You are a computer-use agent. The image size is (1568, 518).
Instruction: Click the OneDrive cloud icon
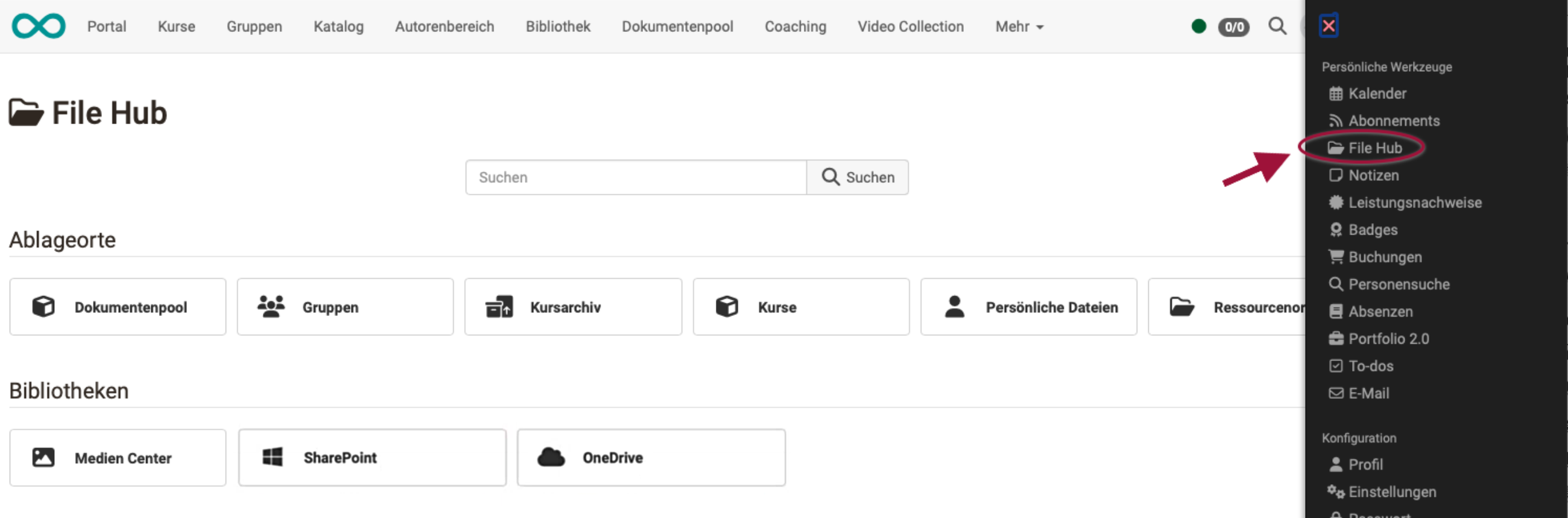click(x=551, y=457)
